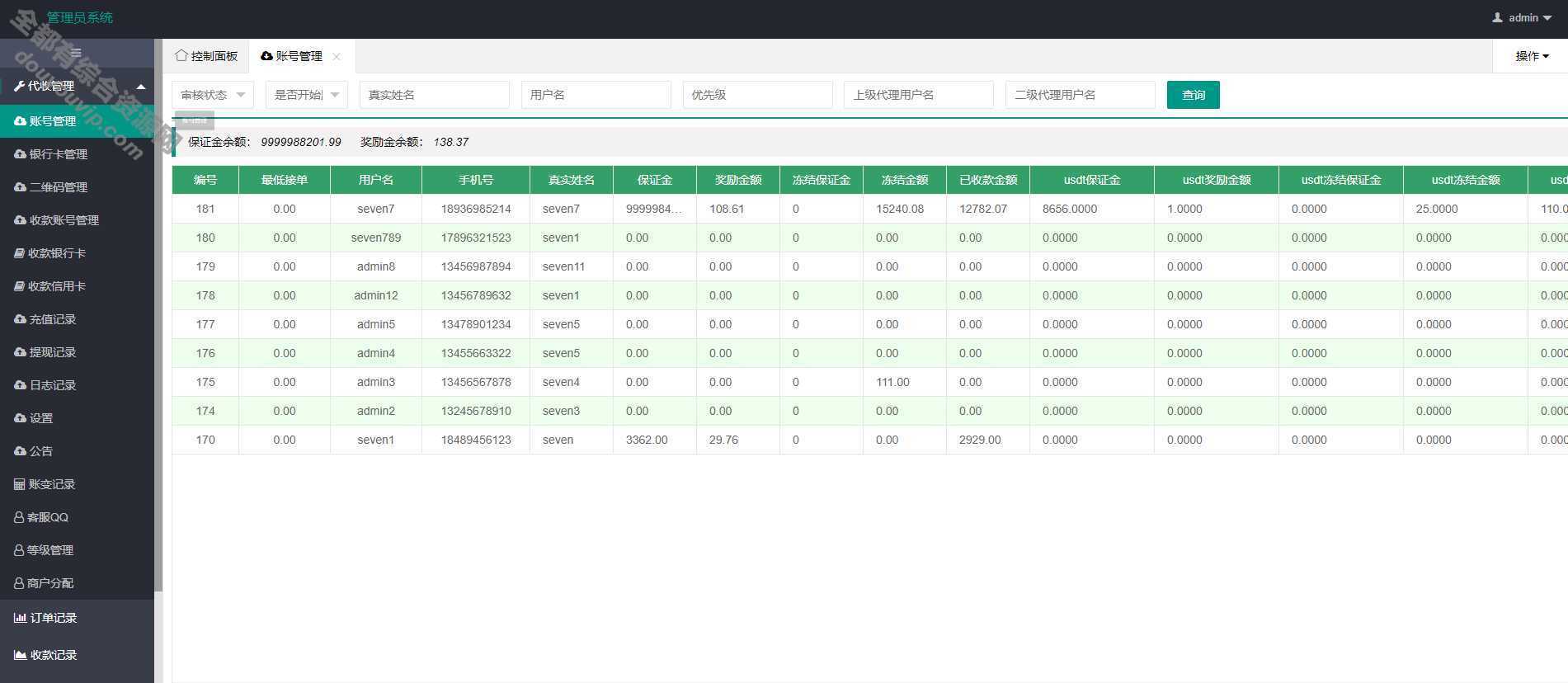The height and width of the screenshot is (683, 1568).
Task: Open 收款记录 via its area chart icon
Action: [x=20, y=655]
